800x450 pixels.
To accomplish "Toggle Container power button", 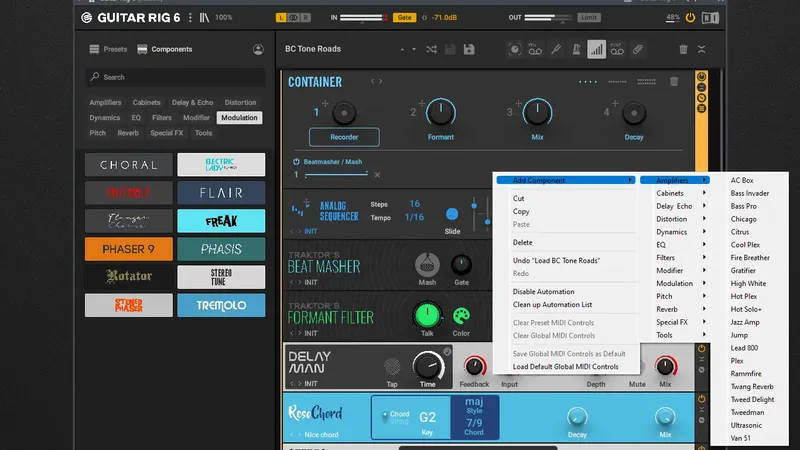I will [702, 77].
